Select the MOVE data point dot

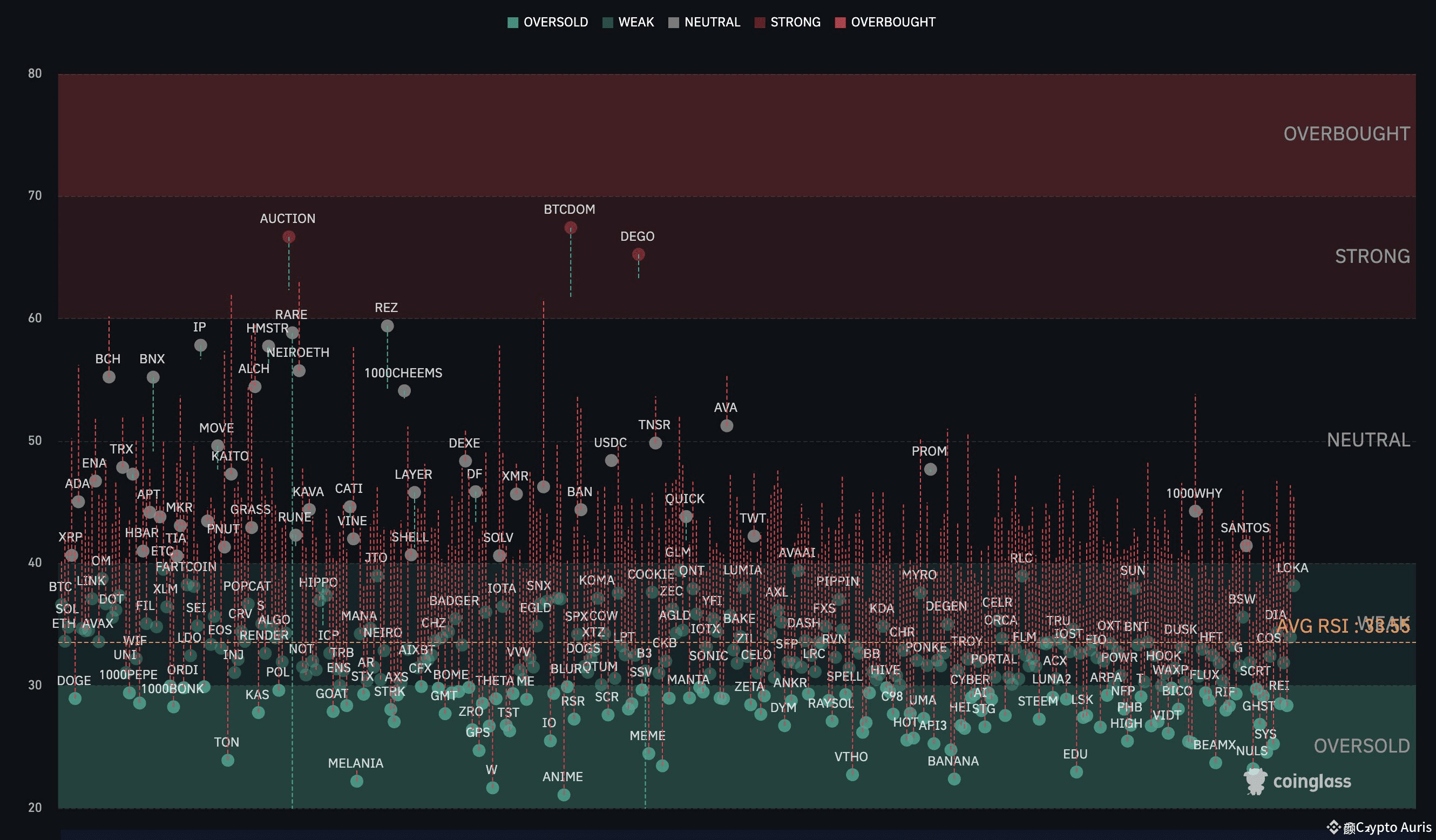217,446
